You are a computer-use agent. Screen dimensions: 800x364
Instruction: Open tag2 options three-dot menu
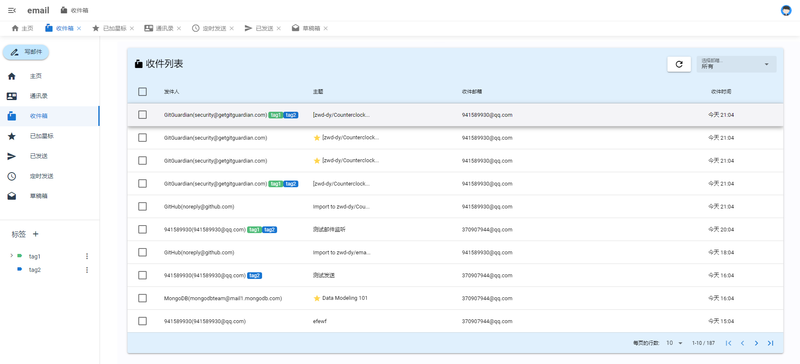[x=87, y=270]
